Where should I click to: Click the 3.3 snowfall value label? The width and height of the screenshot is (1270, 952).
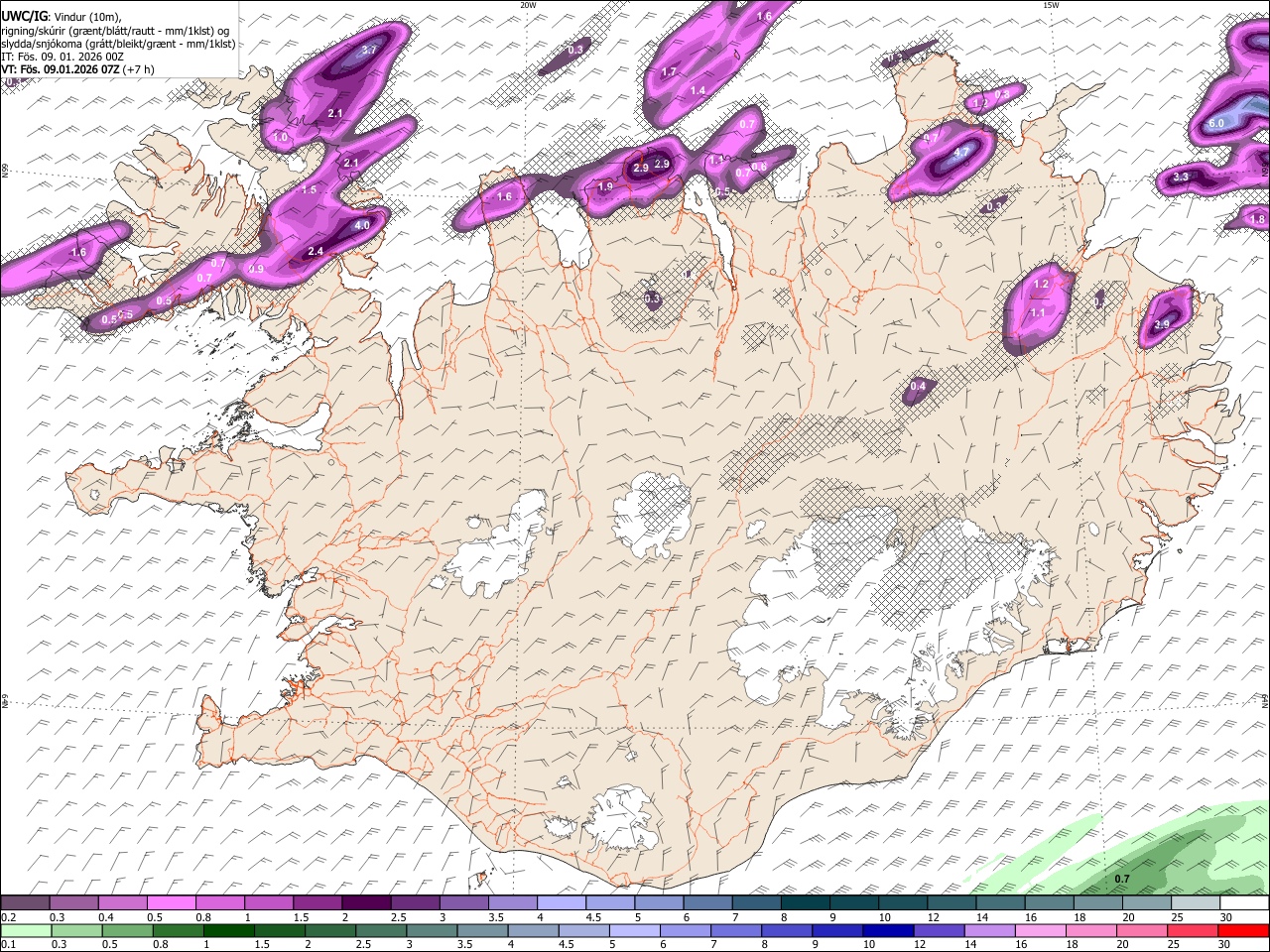(1181, 178)
